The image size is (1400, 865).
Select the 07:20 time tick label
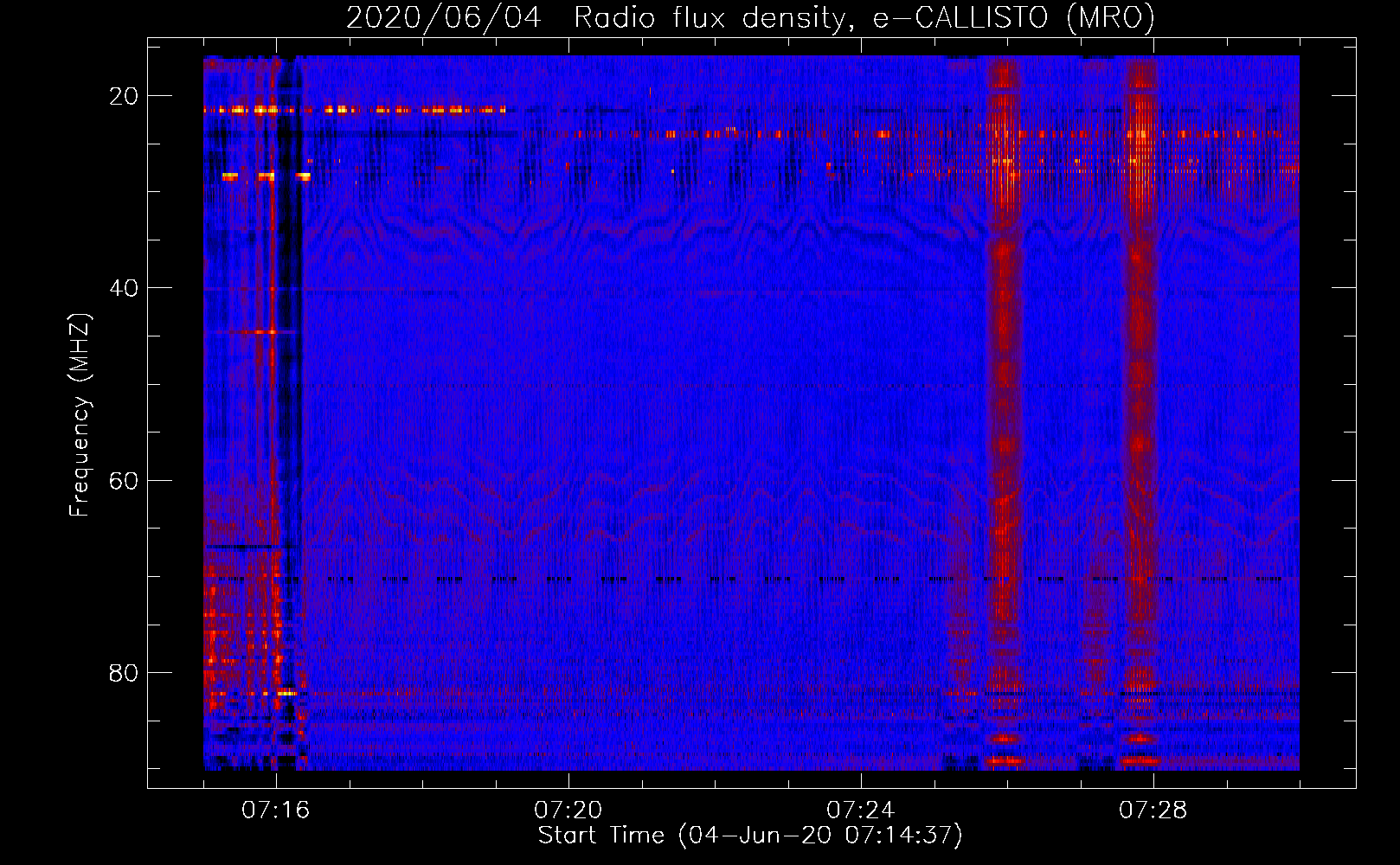click(x=568, y=811)
